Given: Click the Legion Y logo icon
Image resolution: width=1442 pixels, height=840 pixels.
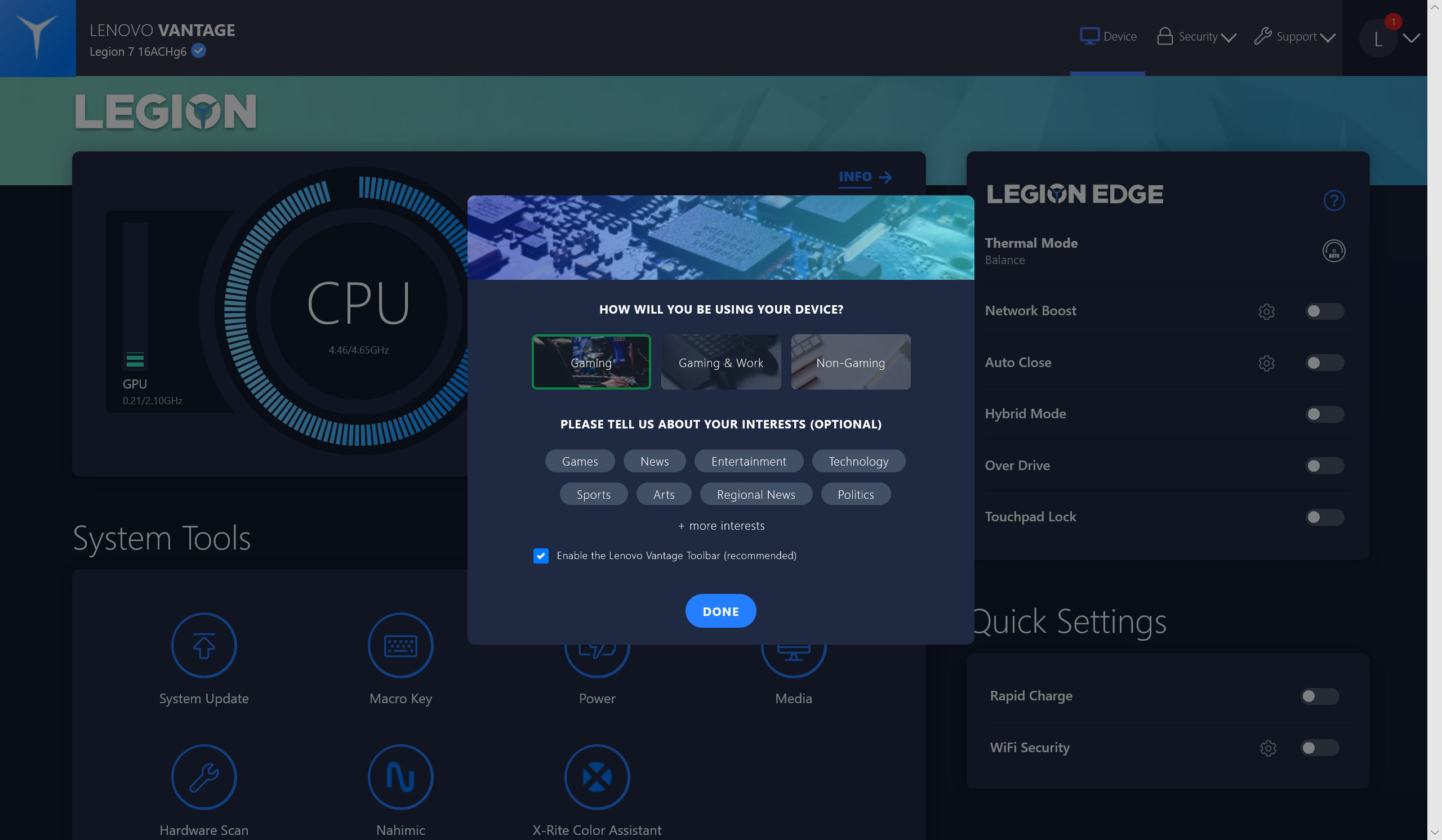Looking at the screenshot, I should (37, 38).
